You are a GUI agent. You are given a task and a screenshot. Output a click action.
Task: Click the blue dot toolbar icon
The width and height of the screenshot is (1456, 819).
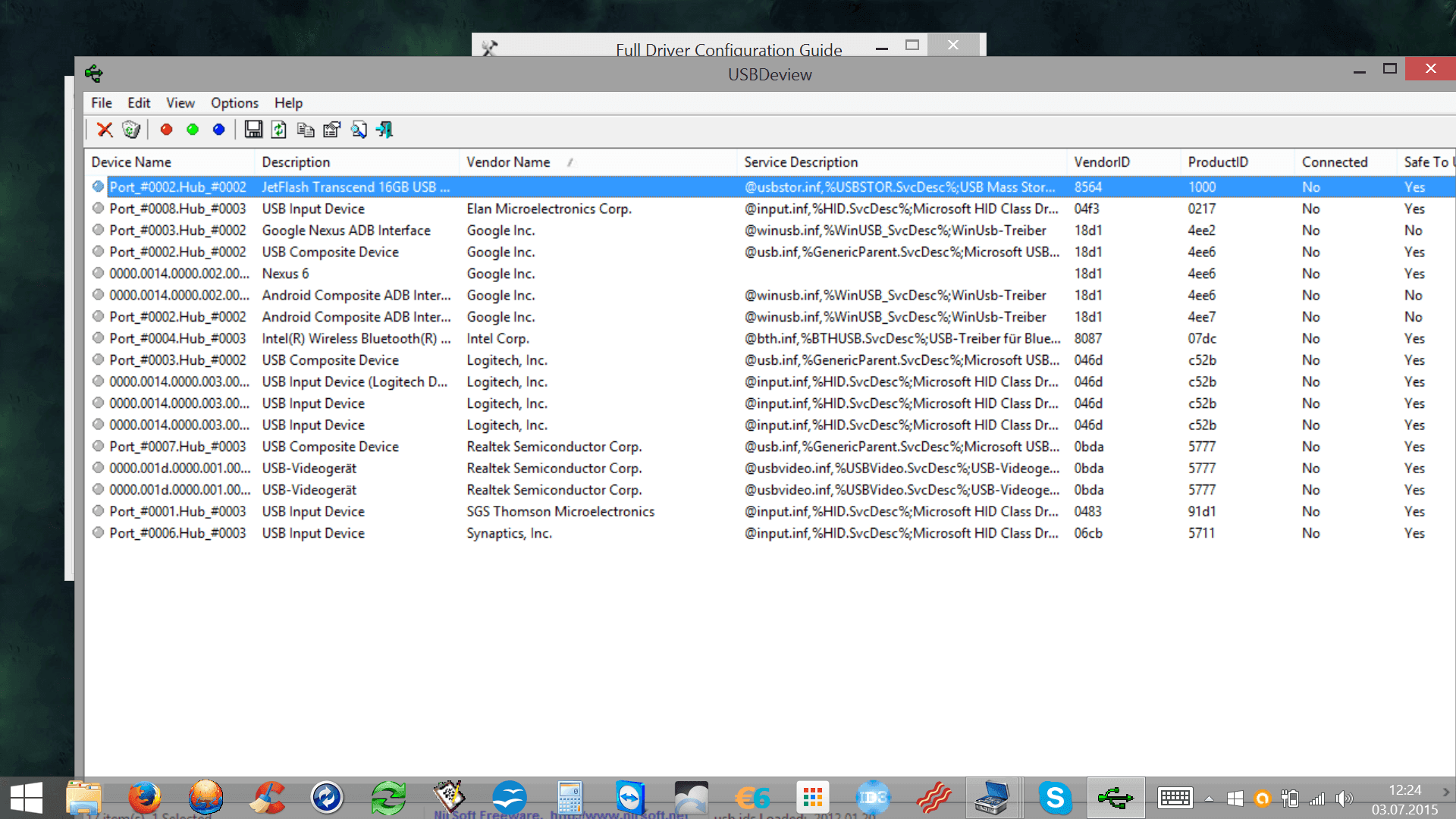pyautogui.click(x=218, y=130)
